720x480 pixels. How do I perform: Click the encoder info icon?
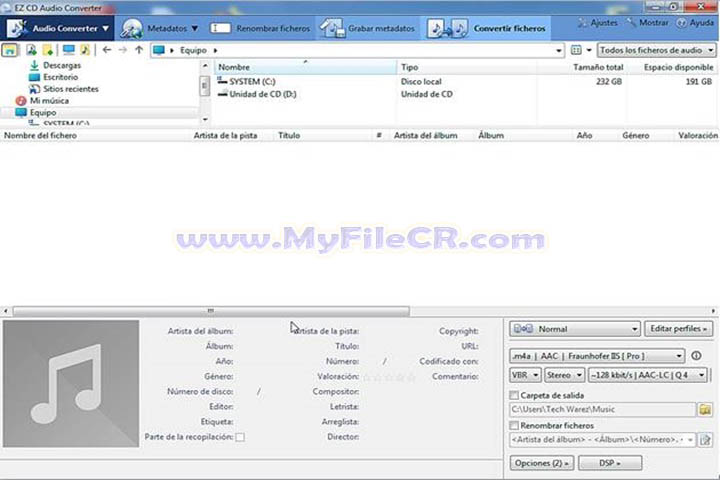pyautogui.click(x=696, y=356)
